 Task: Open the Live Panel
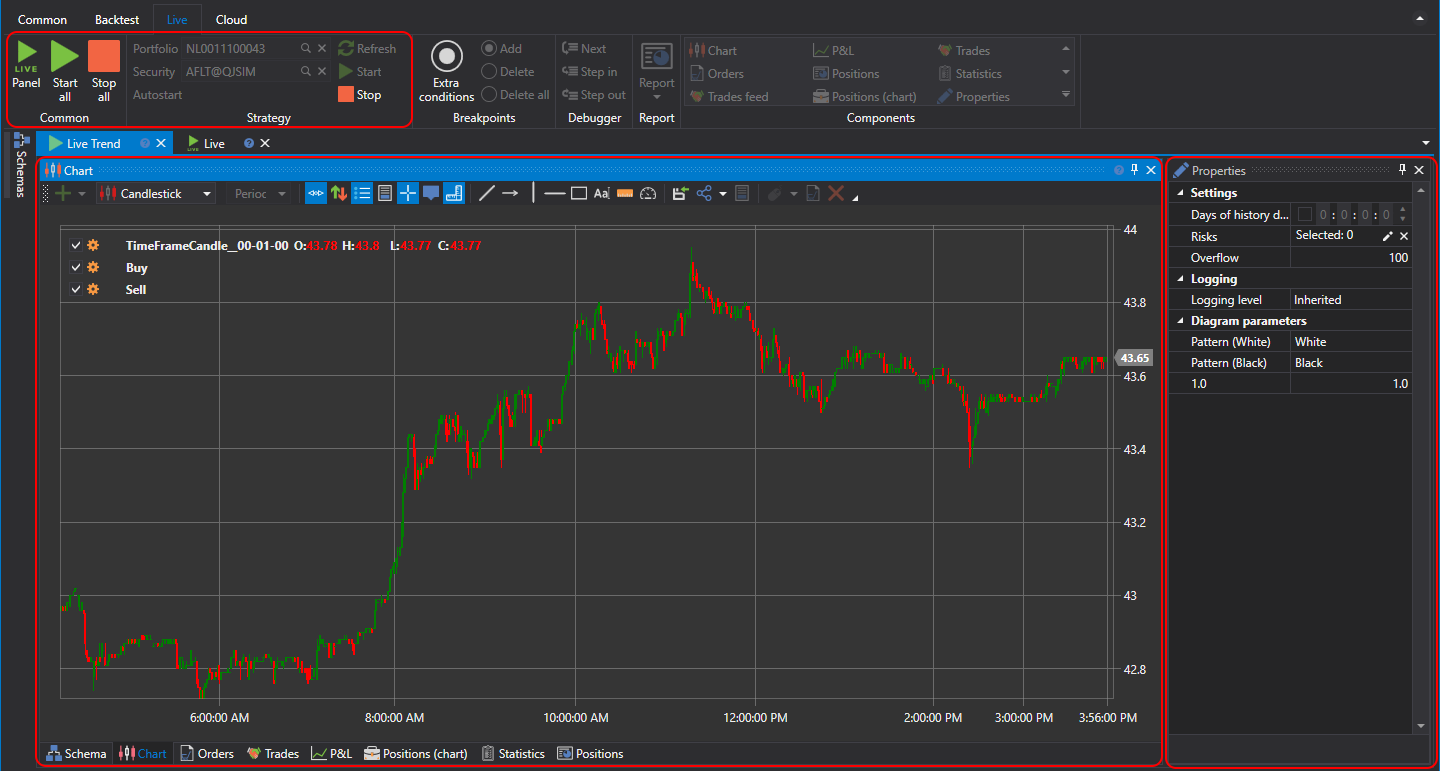pyautogui.click(x=26, y=67)
